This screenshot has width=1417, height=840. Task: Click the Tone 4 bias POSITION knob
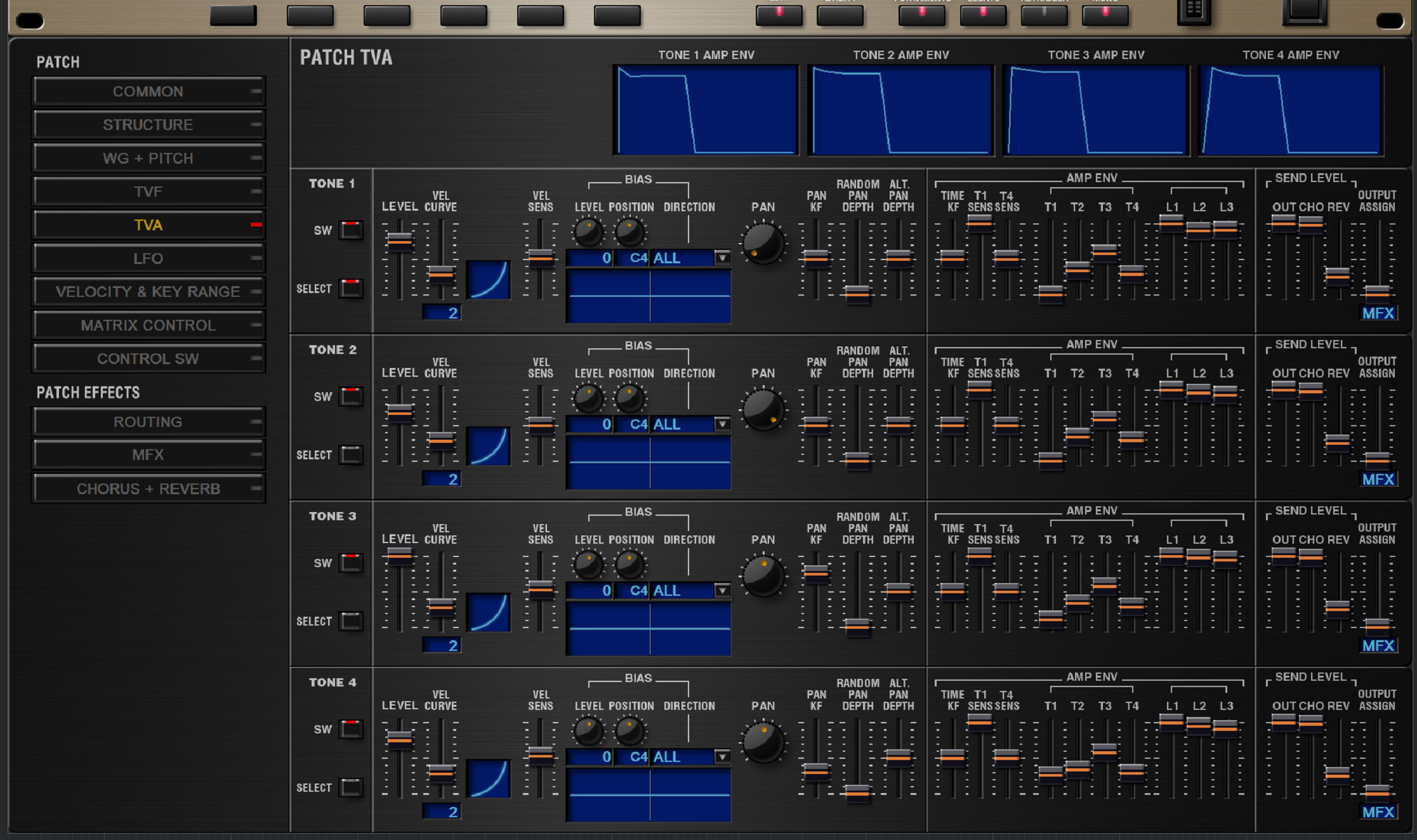pos(629,731)
